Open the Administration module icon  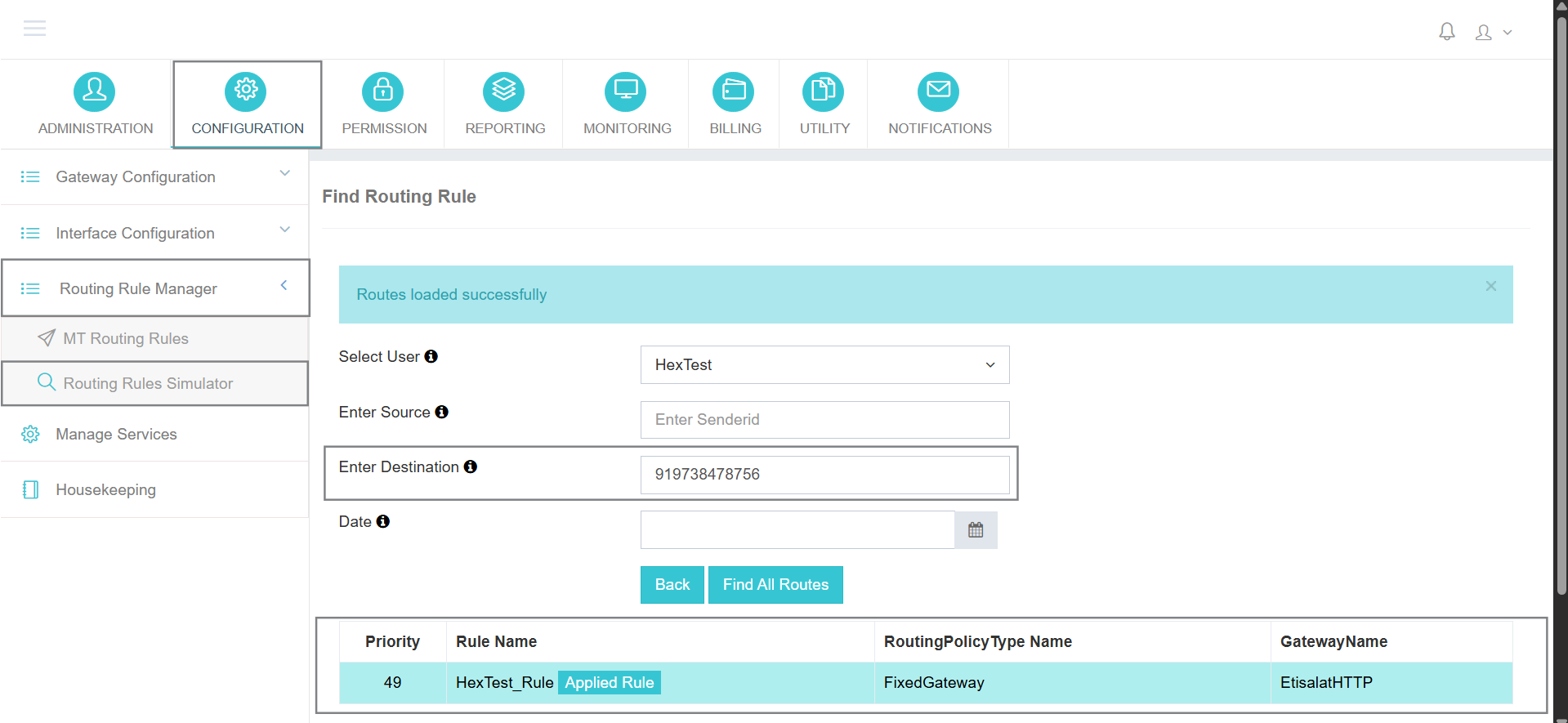pyautogui.click(x=95, y=91)
